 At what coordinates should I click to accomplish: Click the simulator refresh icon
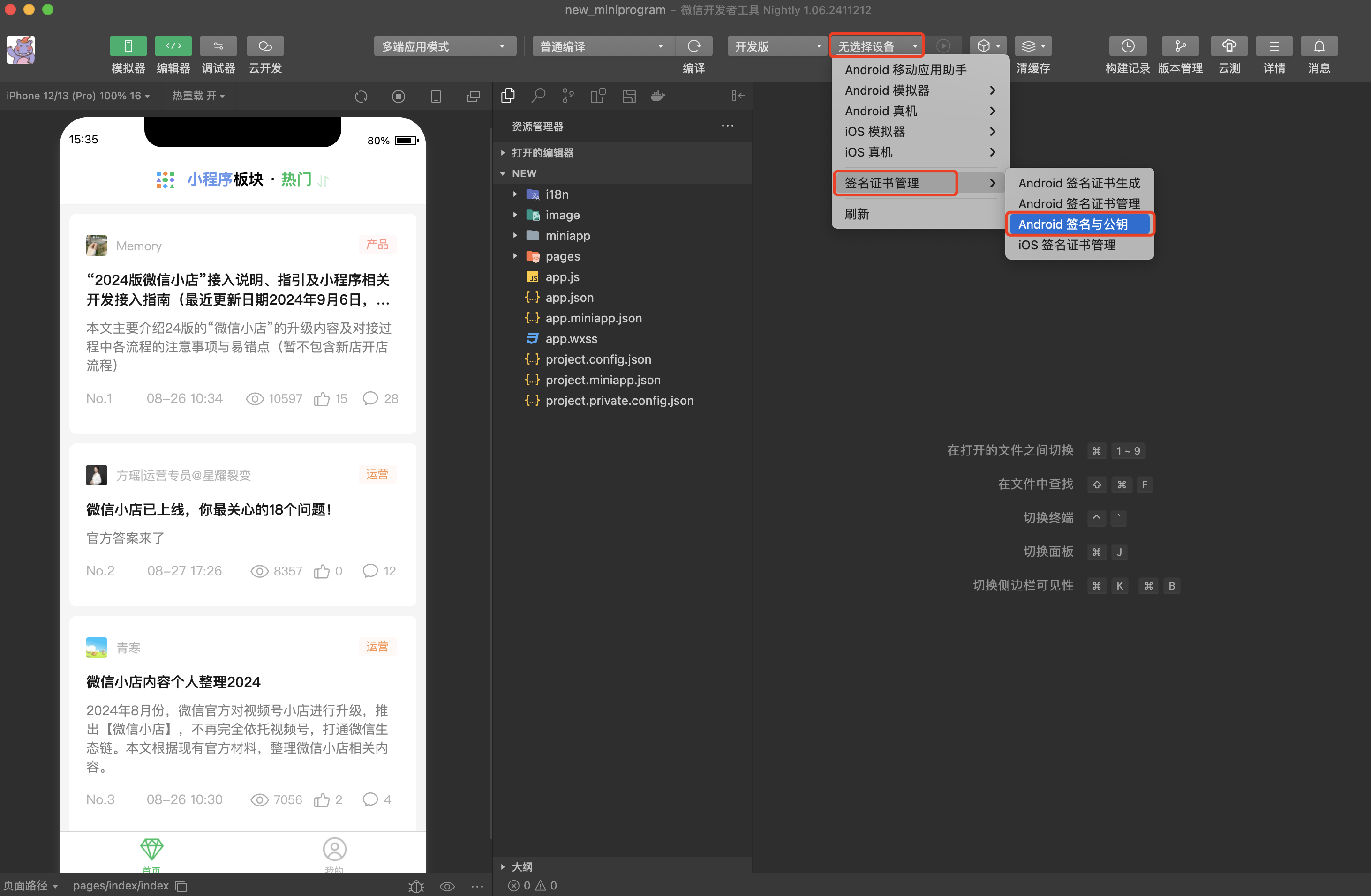point(361,96)
